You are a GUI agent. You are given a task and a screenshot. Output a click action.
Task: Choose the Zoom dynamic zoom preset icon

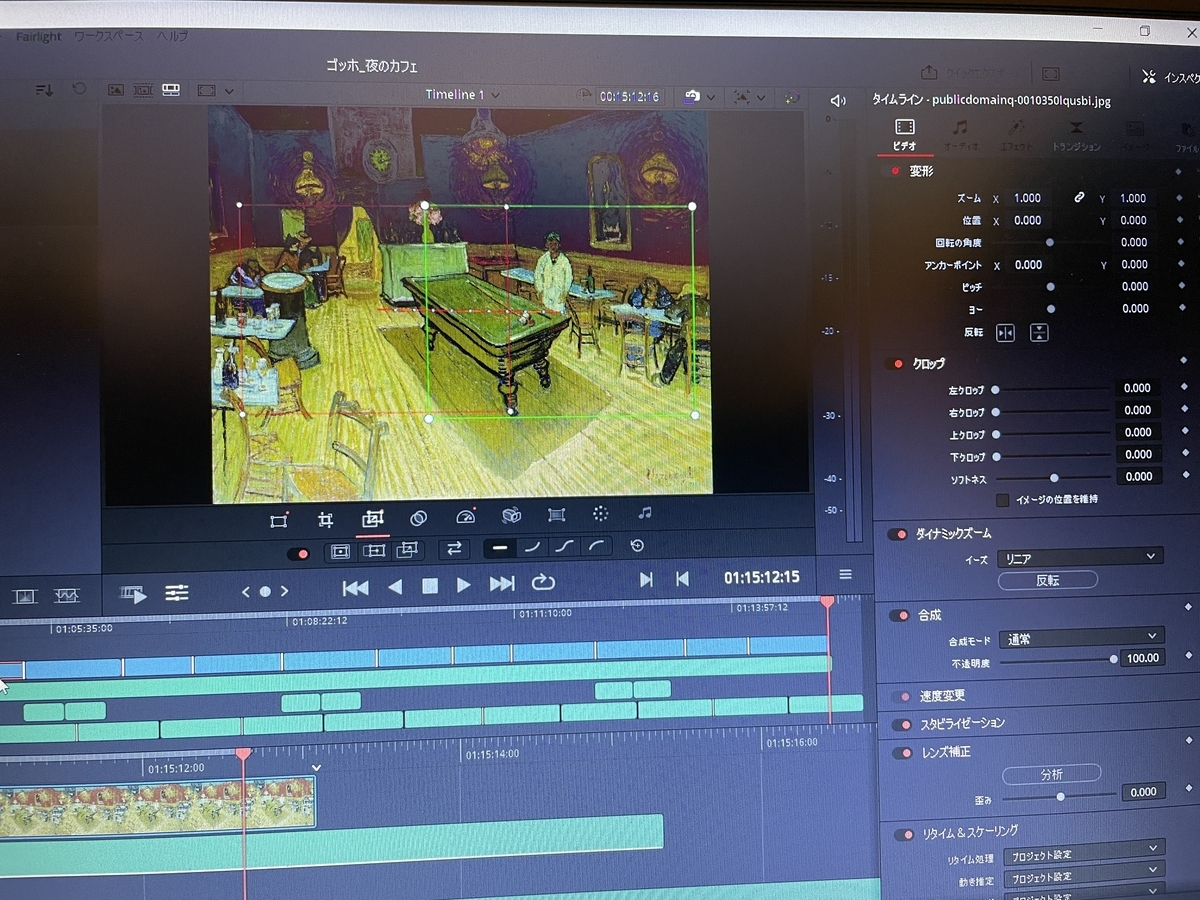[x=340, y=551]
